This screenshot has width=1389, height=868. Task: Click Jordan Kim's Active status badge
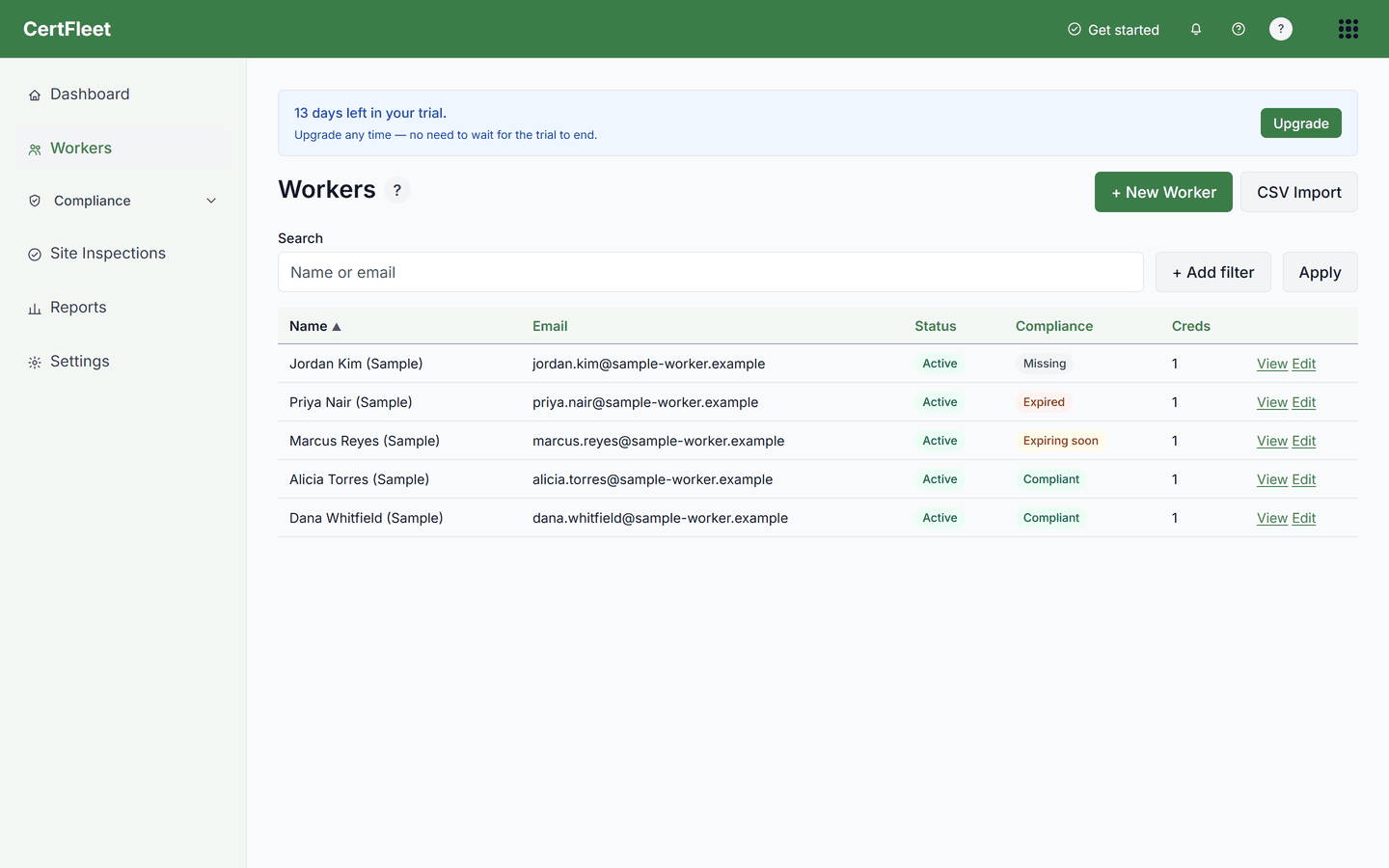[x=940, y=364]
